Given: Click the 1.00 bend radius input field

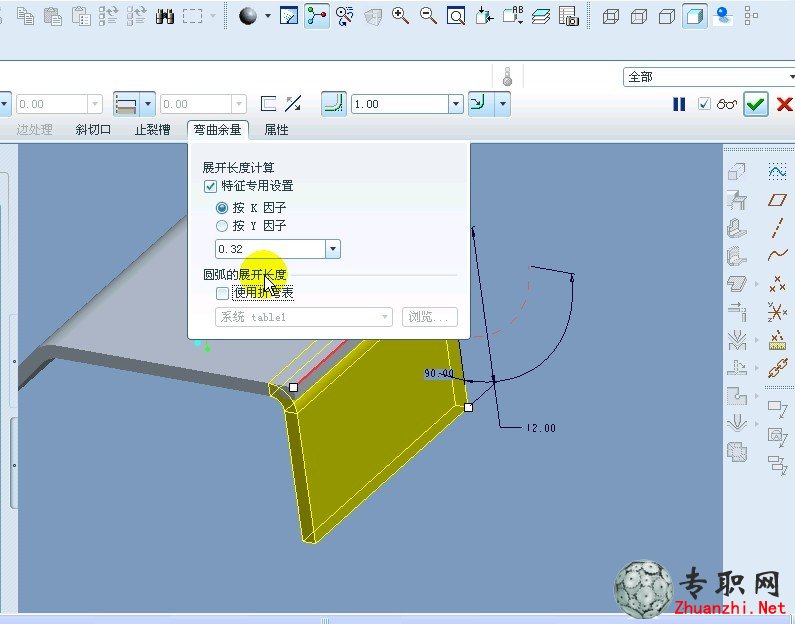Looking at the screenshot, I should (400, 104).
